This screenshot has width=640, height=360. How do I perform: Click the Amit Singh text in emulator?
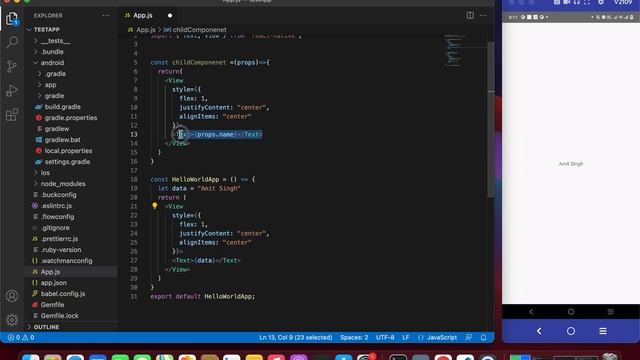571,164
